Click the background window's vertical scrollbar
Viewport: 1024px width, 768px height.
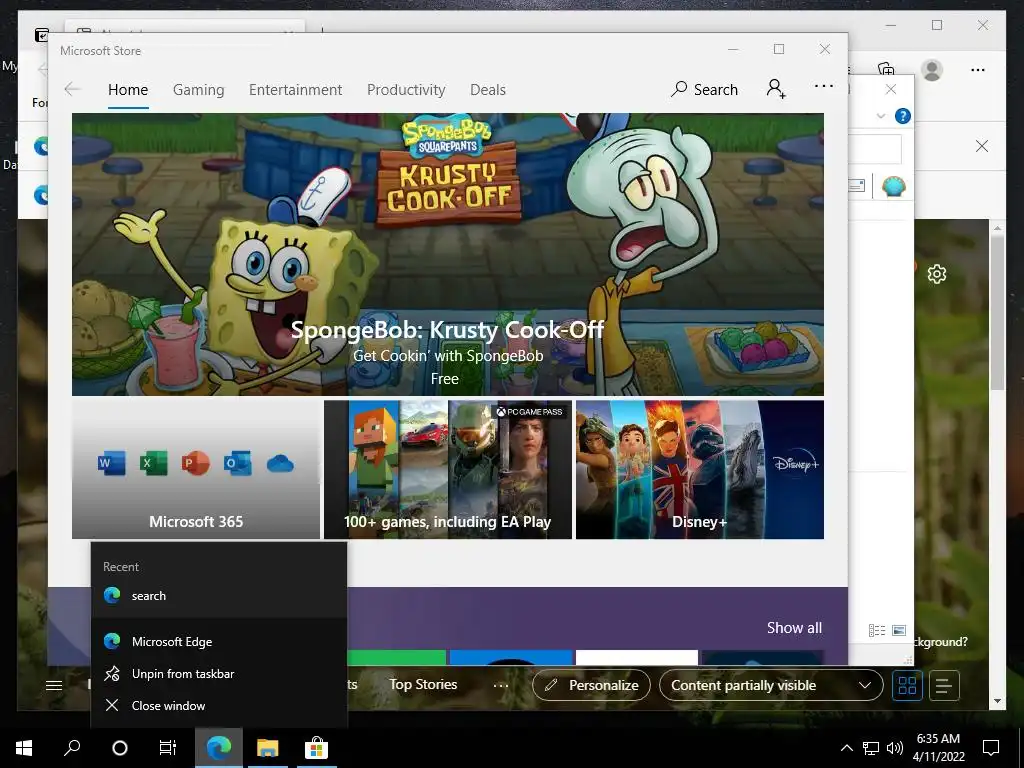point(997,312)
